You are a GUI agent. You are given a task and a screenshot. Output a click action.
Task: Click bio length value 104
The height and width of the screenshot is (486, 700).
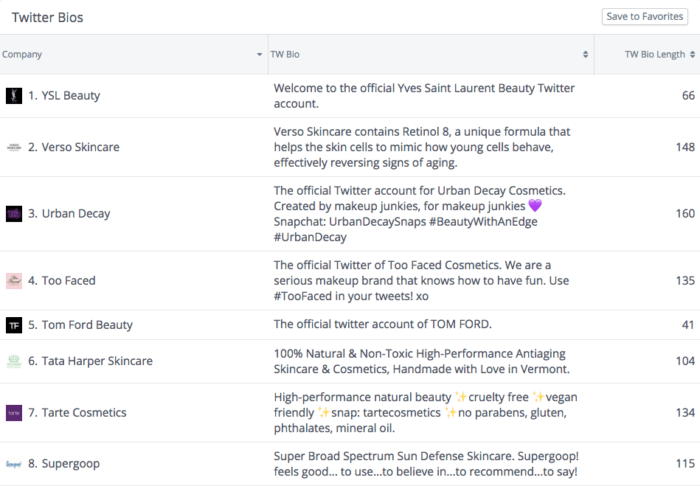(x=685, y=361)
